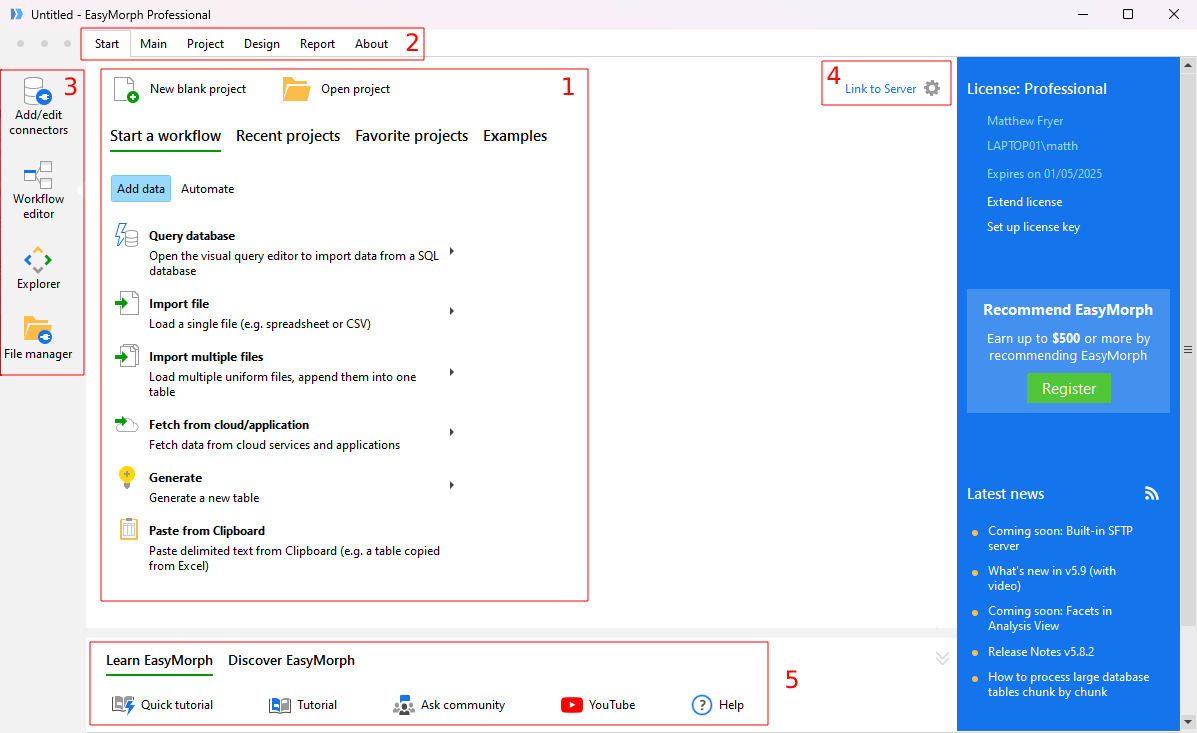Open the Report menu tab
This screenshot has height=733, width=1197.
point(318,44)
